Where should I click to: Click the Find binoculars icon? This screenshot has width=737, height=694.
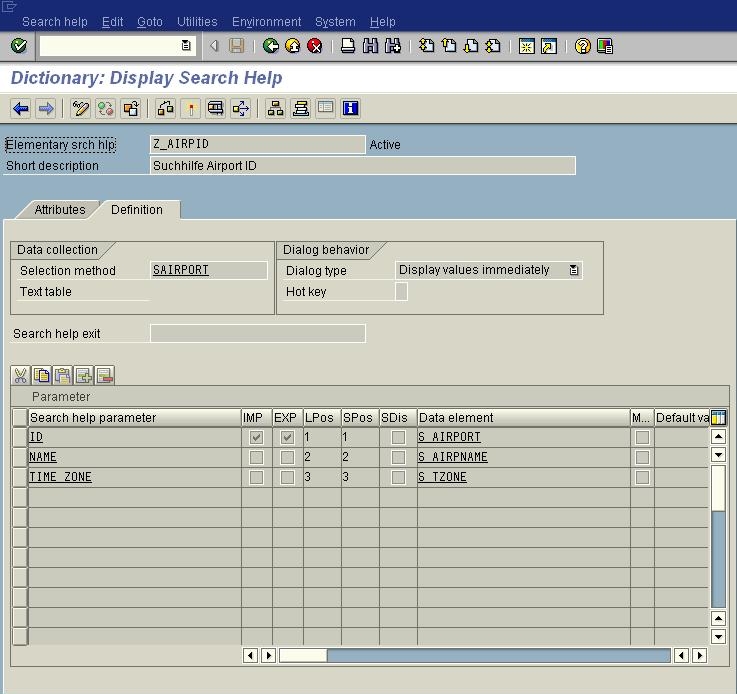[x=370, y=46]
